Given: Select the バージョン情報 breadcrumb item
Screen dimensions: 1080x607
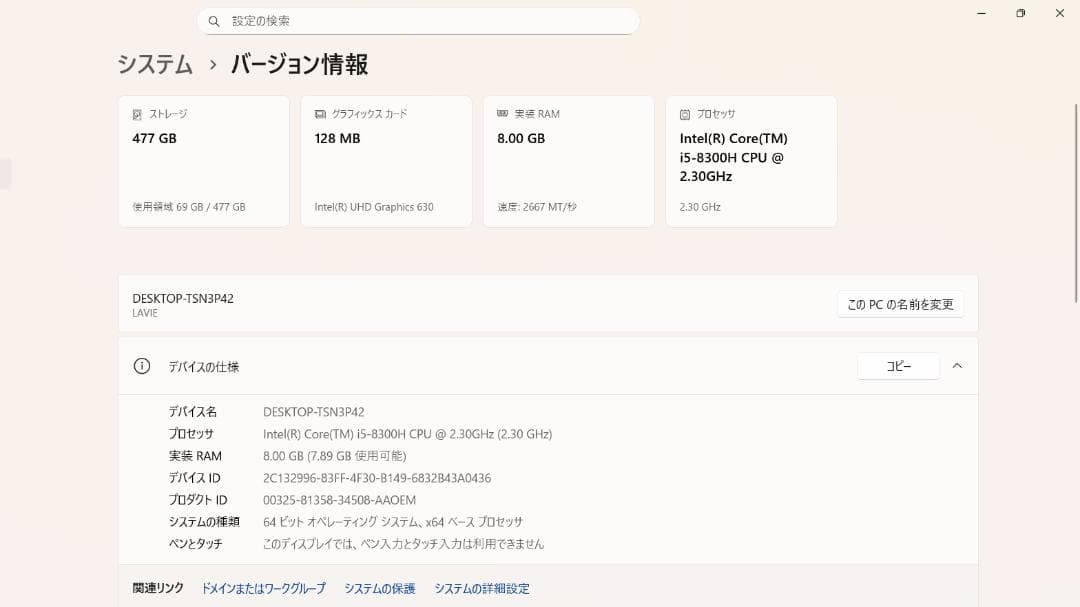Looking at the screenshot, I should point(297,64).
